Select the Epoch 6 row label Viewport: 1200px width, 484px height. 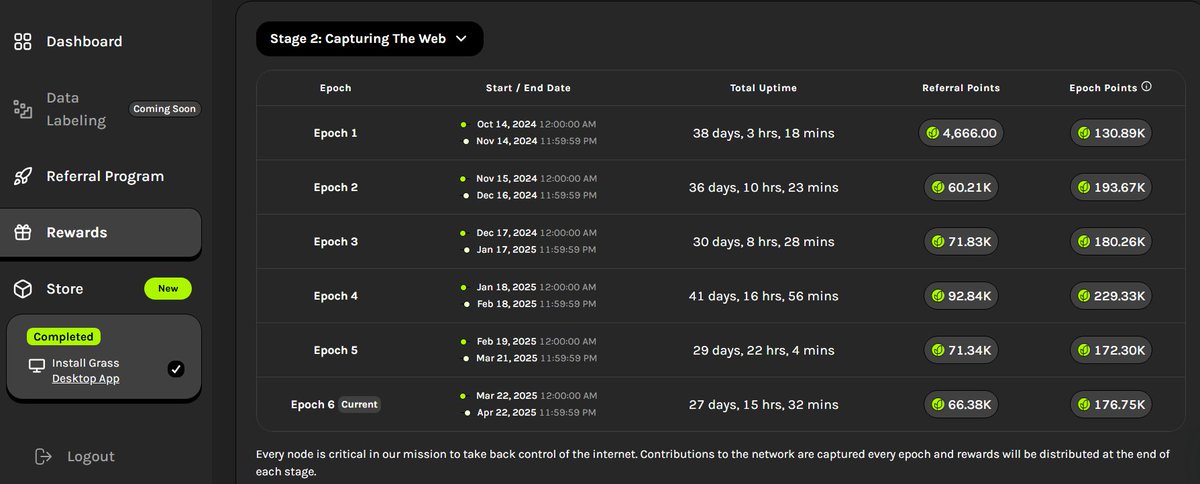[313, 404]
